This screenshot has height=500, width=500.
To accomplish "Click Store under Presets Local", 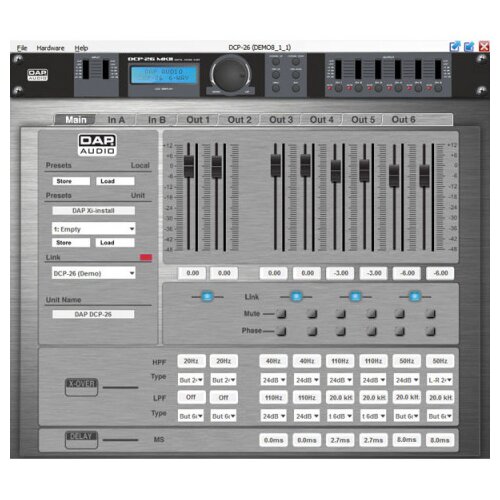I will [71, 181].
